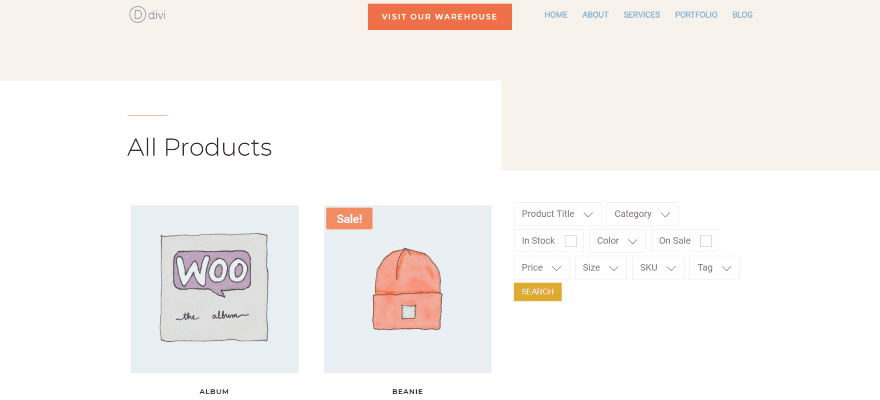The image size is (880, 400).
Task: Click the Divi logo icon
Action: coord(138,15)
